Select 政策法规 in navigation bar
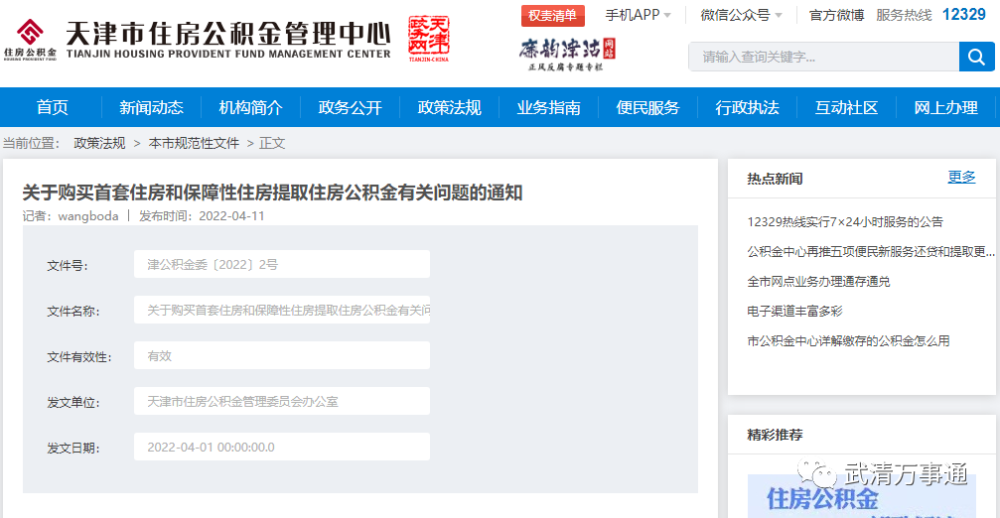Viewport: 1000px width, 518px height. coord(449,107)
